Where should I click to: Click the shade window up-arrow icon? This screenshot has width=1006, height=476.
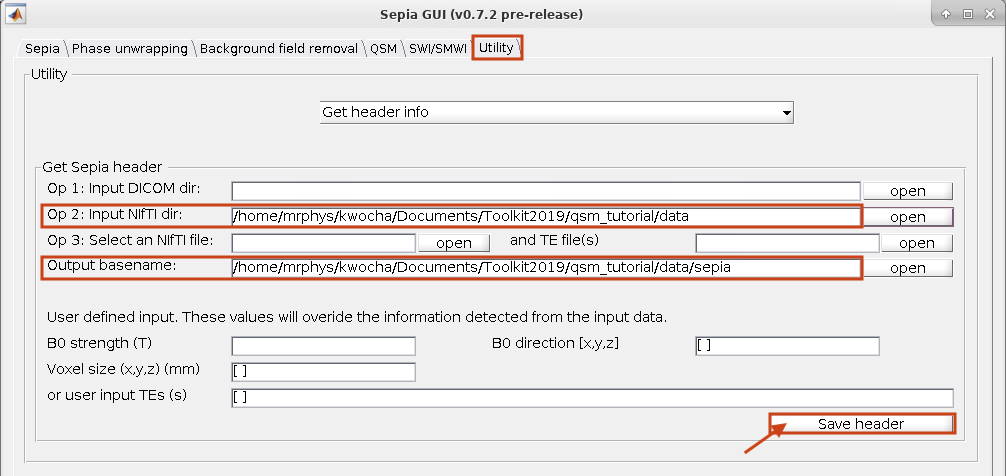pyautogui.click(x=946, y=14)
